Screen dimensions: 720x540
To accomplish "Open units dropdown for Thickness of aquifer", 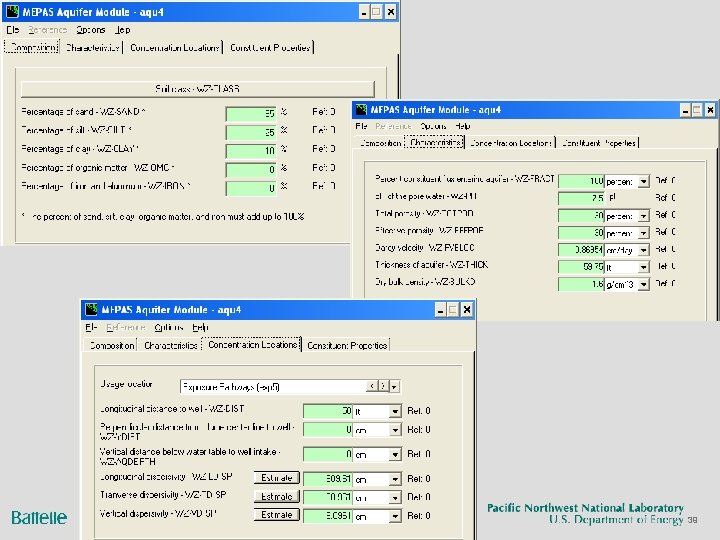I will point(644,267).
